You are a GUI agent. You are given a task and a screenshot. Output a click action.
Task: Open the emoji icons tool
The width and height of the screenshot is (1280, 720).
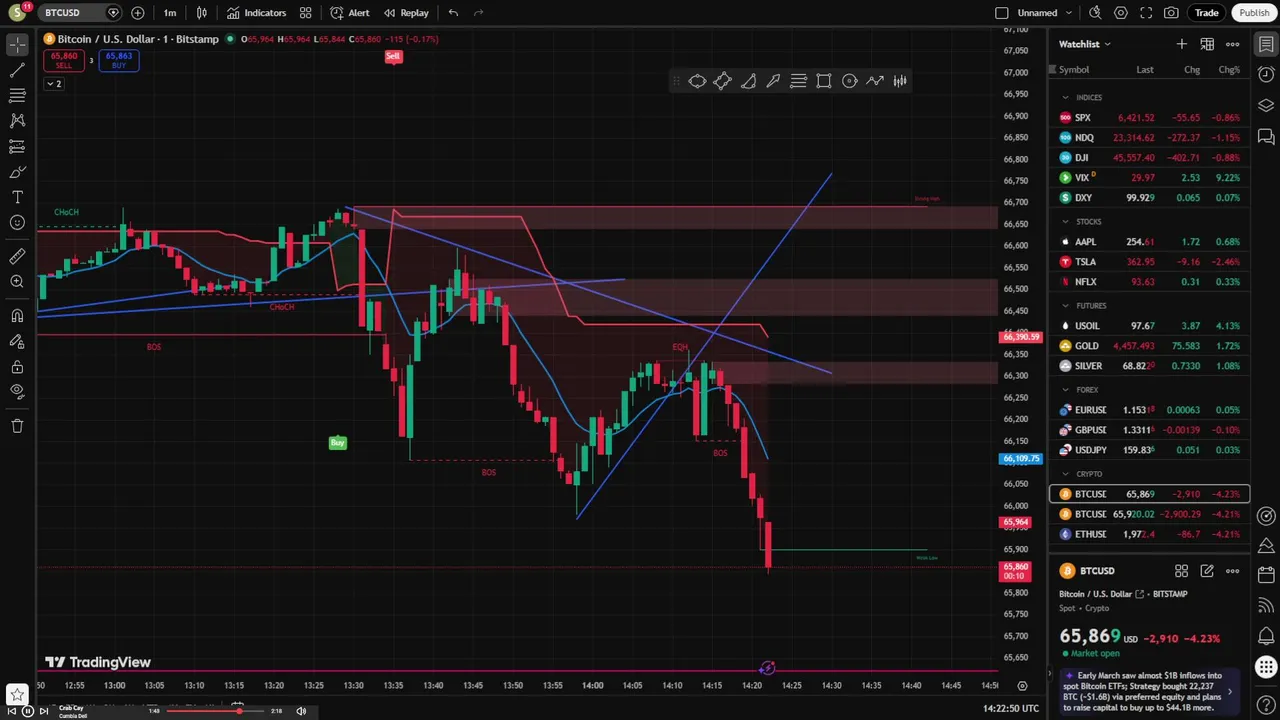17,223
